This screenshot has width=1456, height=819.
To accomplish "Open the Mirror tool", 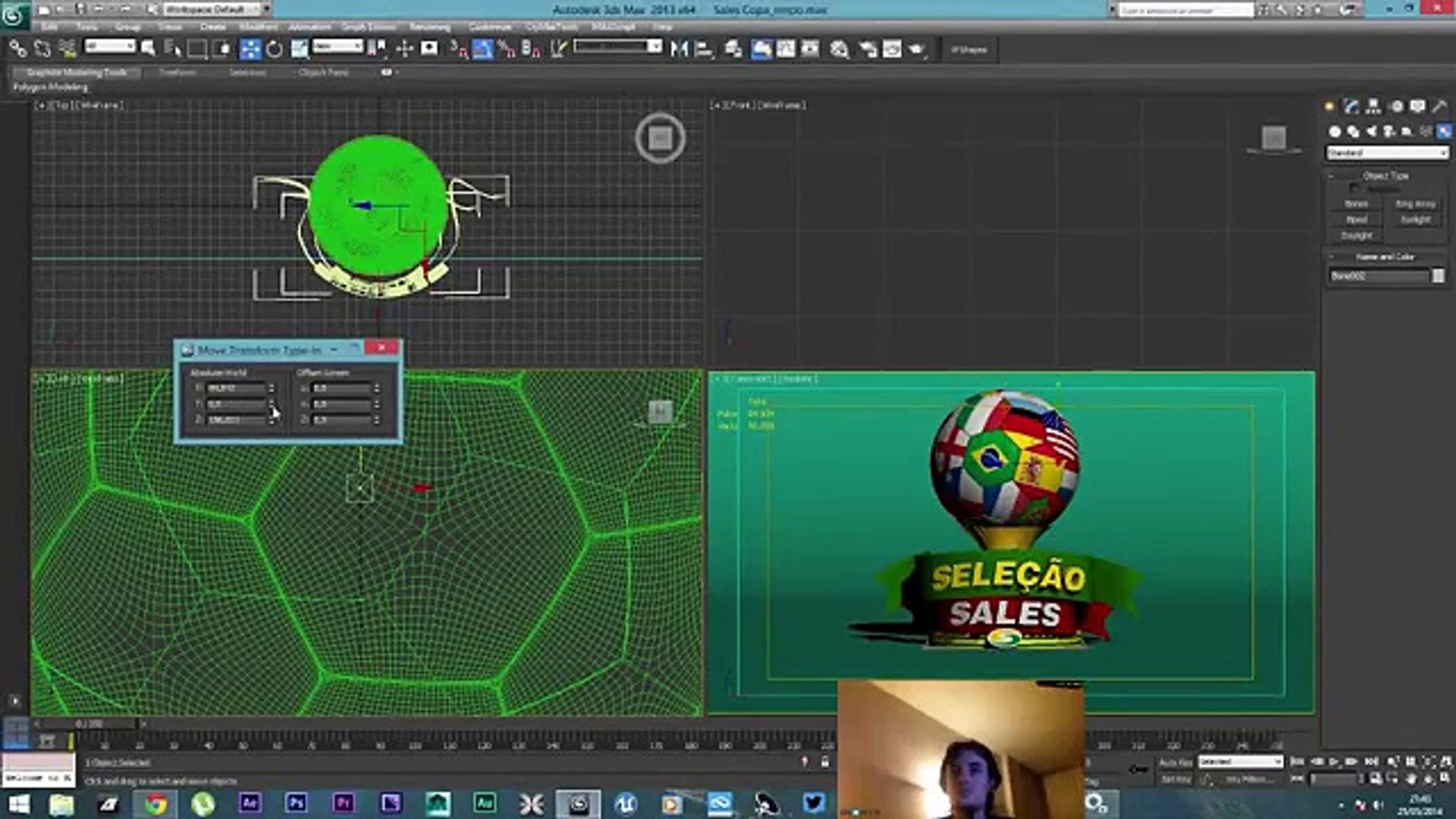I will point(679,49).
